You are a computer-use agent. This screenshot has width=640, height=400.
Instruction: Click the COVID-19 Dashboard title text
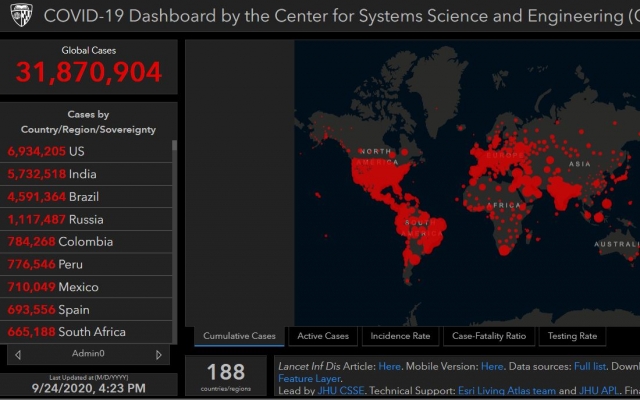[x=342, y=16]
